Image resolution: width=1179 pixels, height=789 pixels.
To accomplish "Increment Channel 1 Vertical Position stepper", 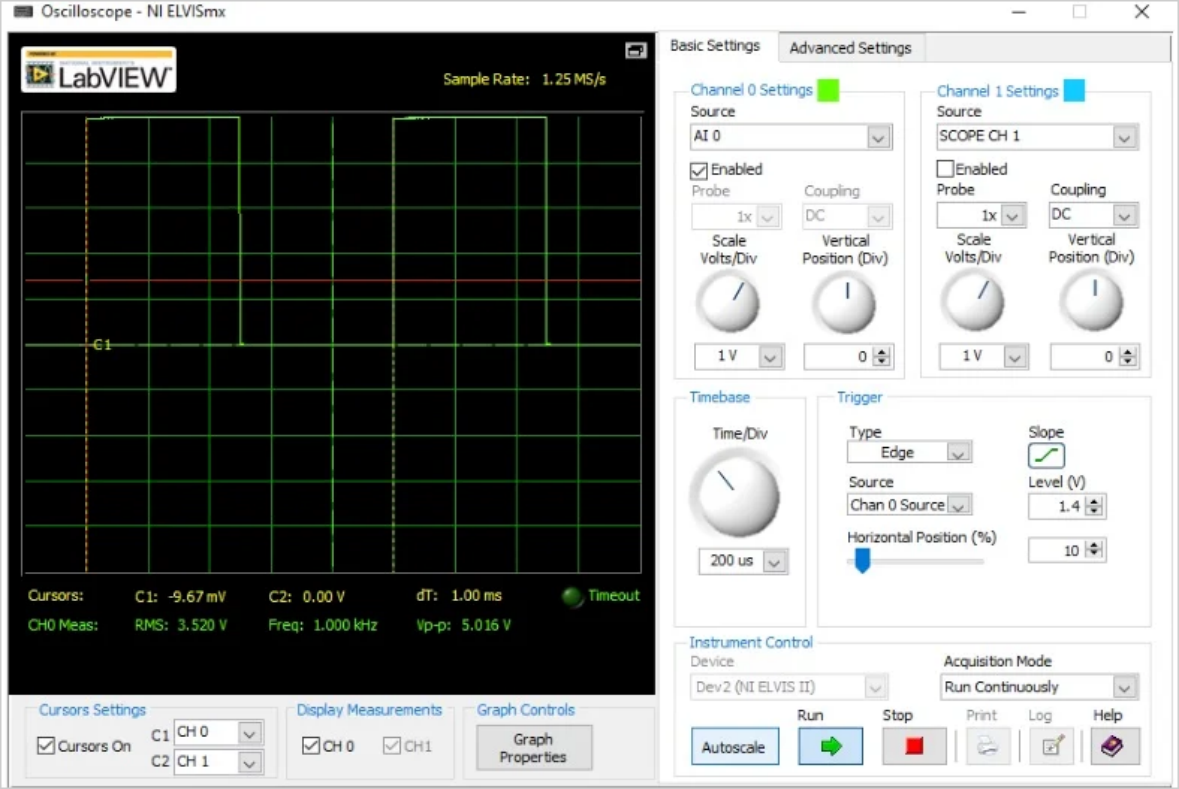I will point(1127,351).
